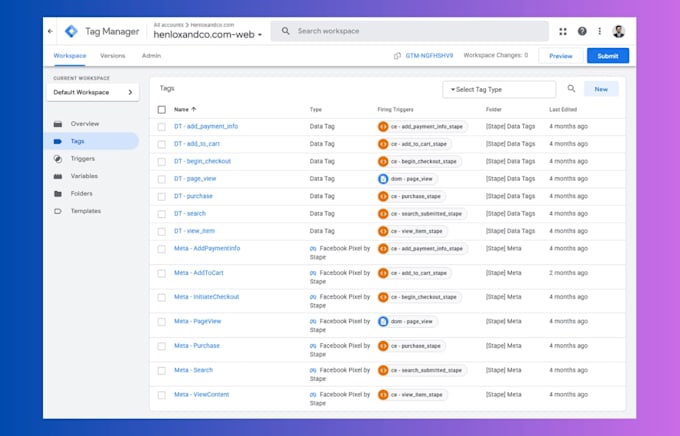Expand the Default Workspace chevron
The height and width of the screenshot is (436, 680).
click(x=130, y=92)
